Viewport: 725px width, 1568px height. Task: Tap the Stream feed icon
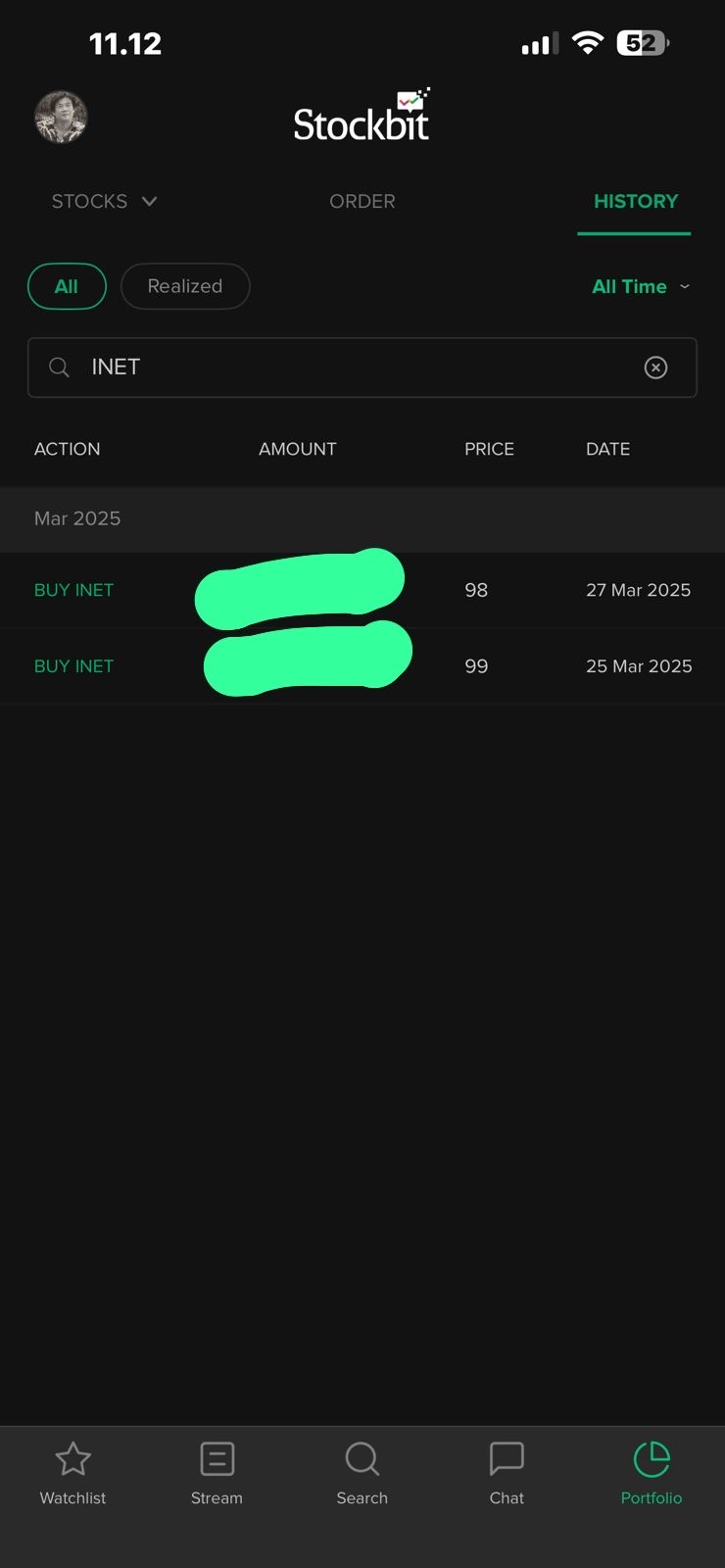217,1460
